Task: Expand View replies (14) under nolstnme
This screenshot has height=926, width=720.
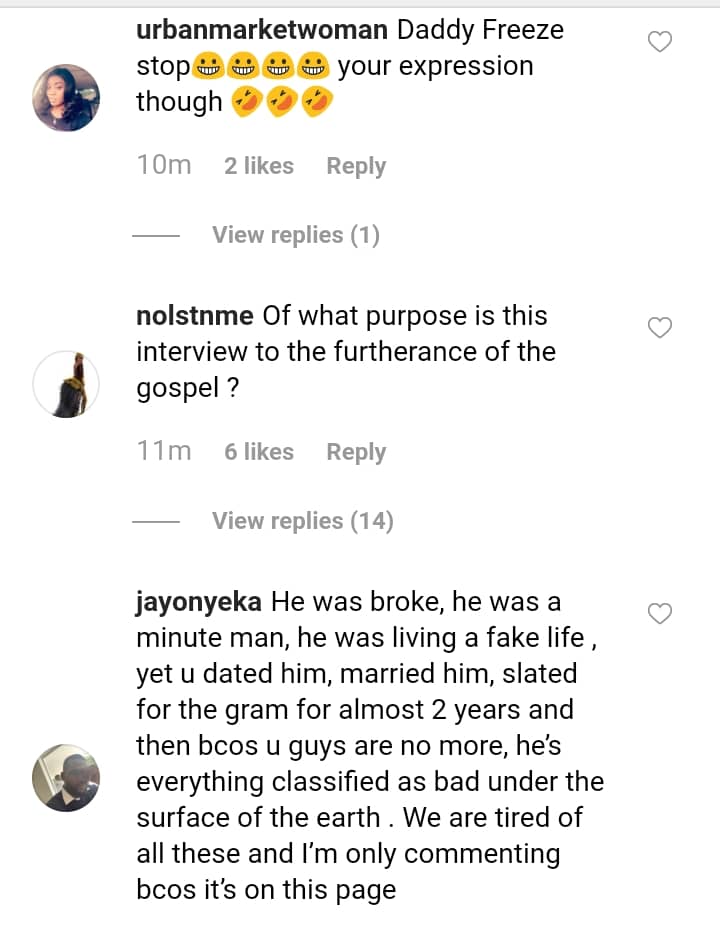Action: point(302,521)
